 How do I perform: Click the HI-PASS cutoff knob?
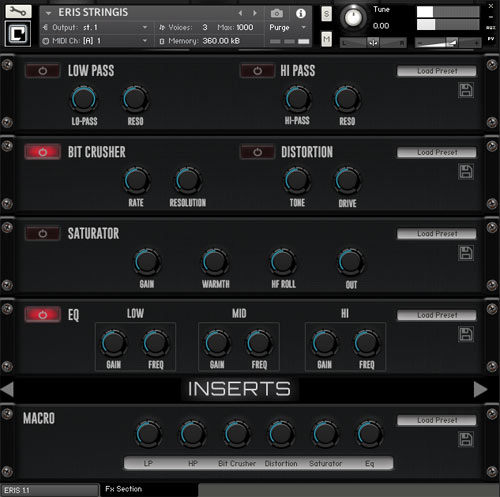point(297,99)
